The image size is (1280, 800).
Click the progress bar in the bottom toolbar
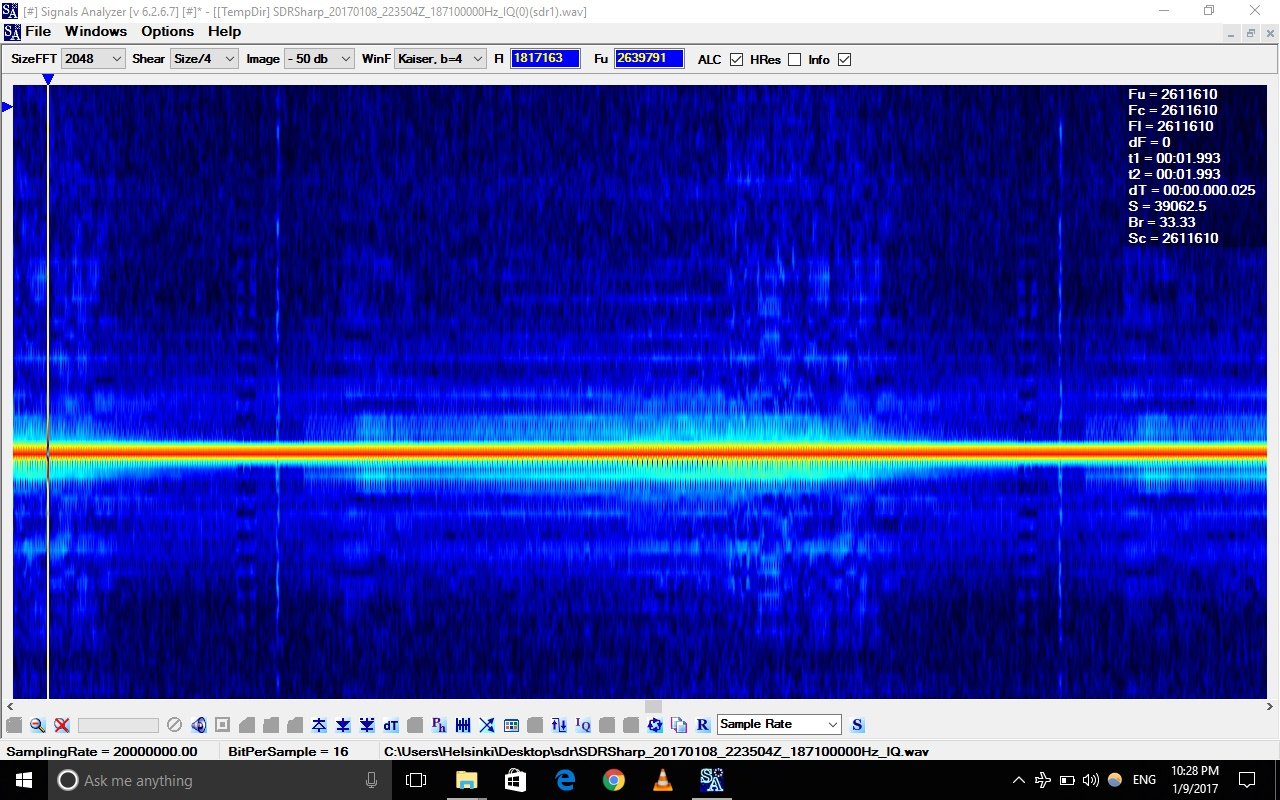[x=118, y=725]
